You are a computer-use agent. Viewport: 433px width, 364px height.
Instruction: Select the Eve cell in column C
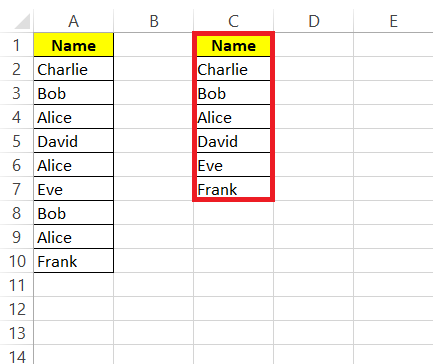[234, 165]
